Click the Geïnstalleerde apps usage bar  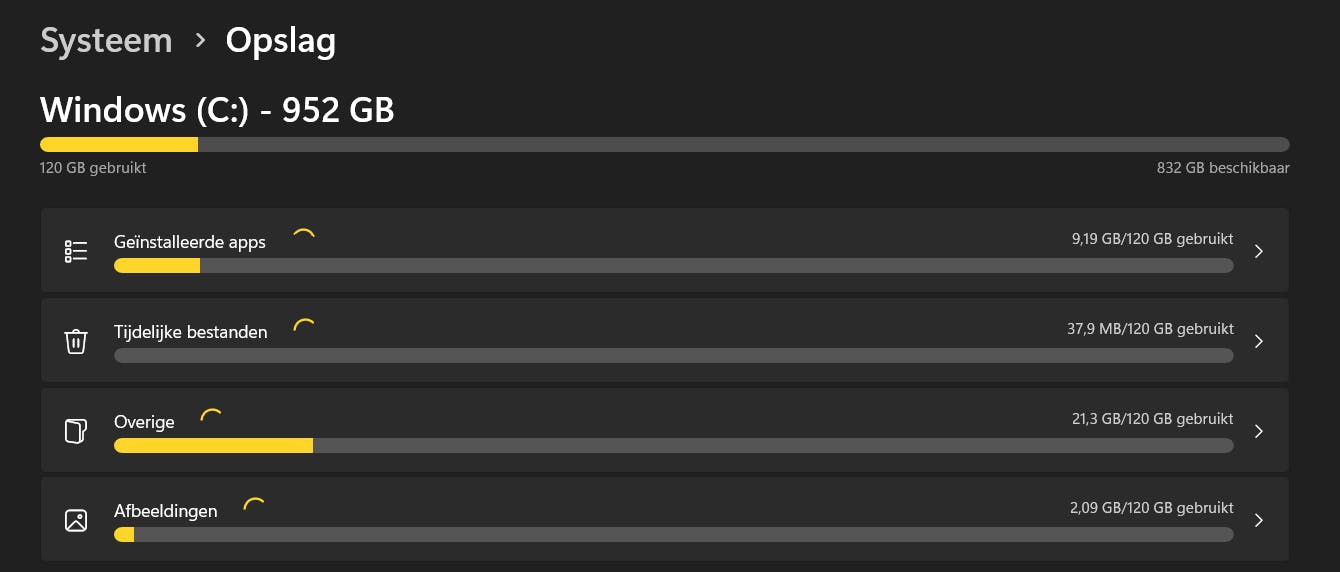point(673,265)
